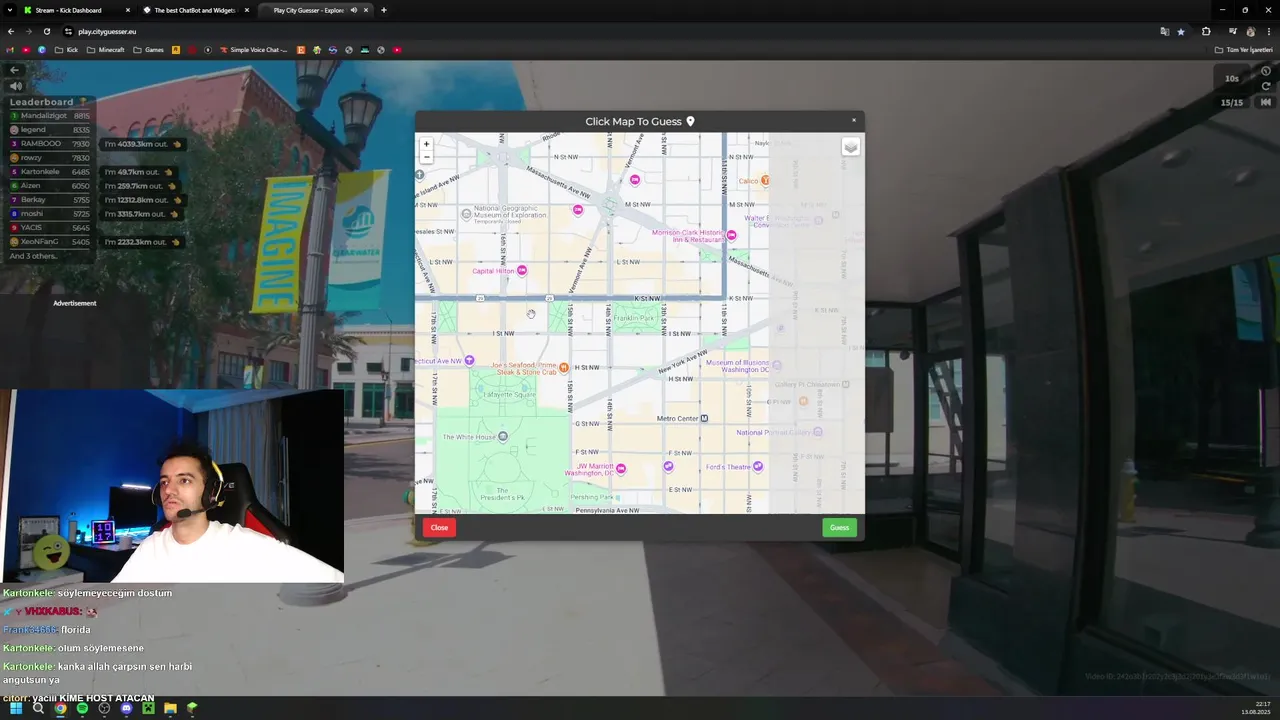Click the round compass icon near timer

pos(1266,71)
